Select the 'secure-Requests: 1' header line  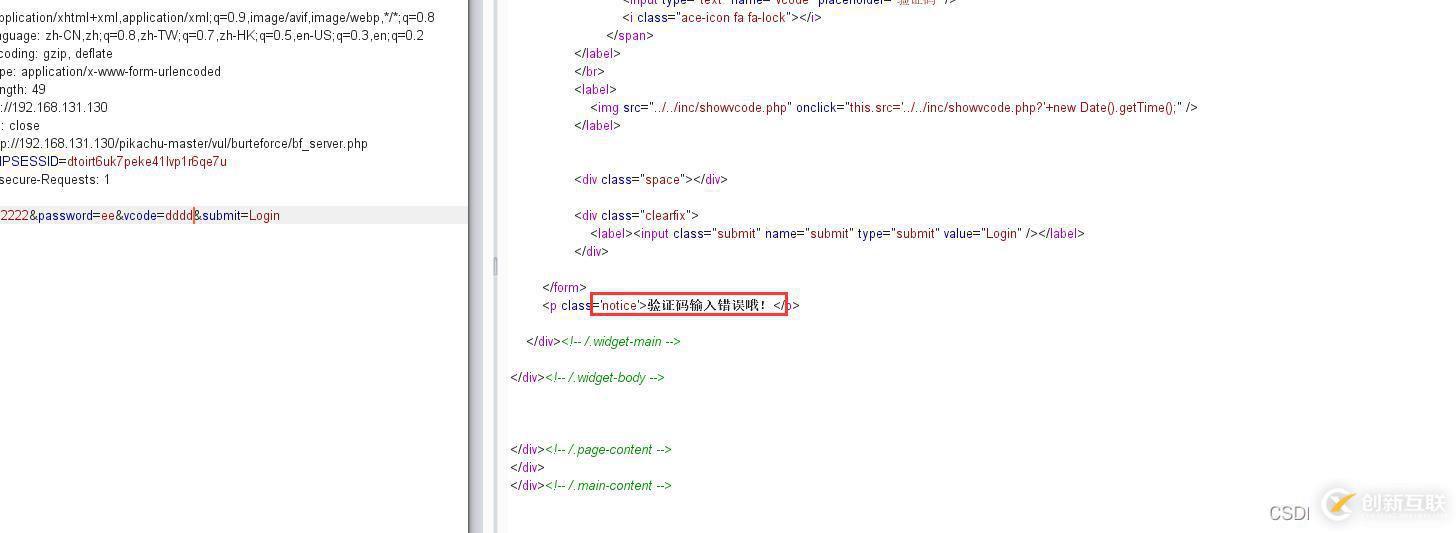pyautogui.click(x=55, y=180)
